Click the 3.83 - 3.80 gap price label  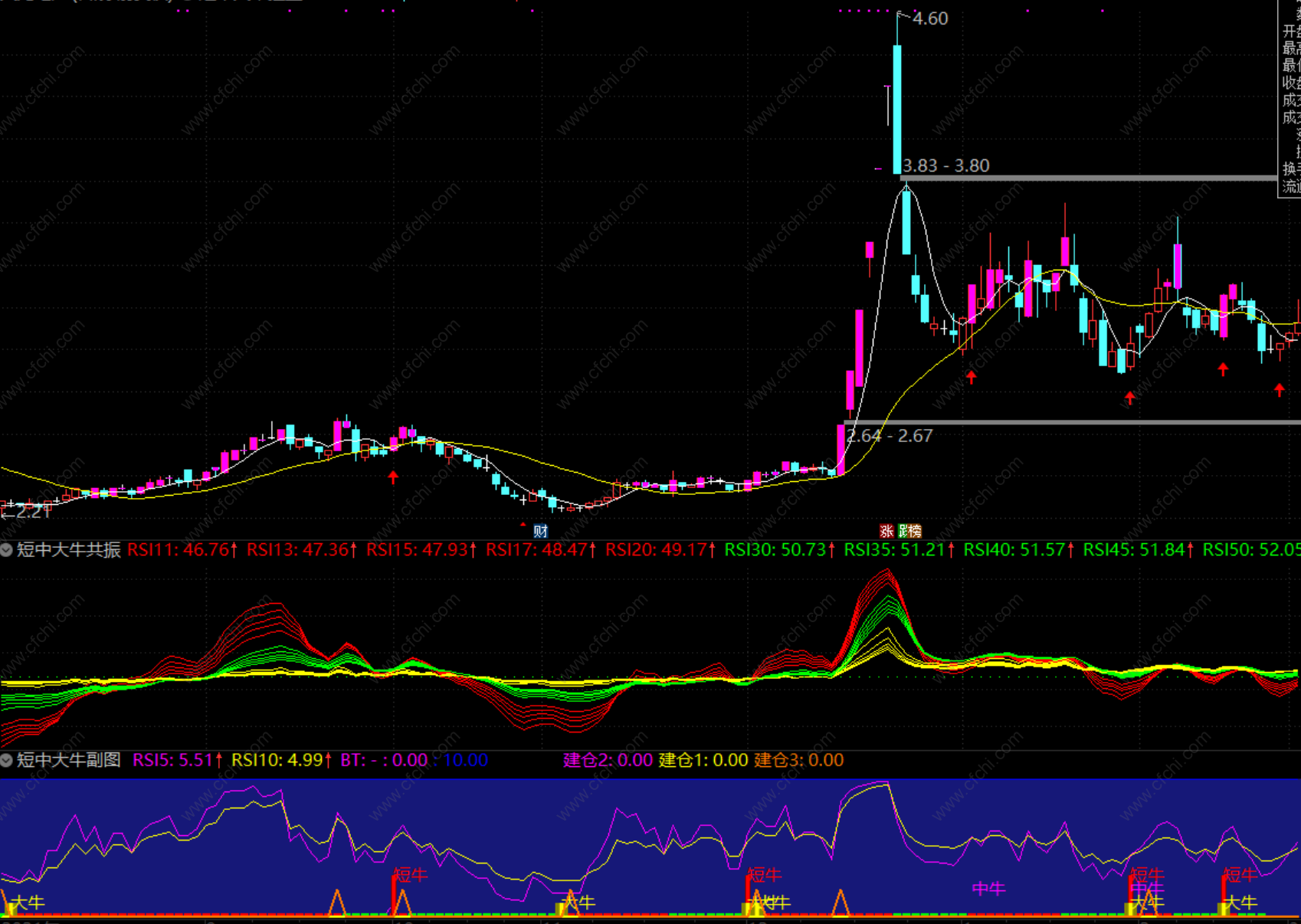tap(946, 165)
